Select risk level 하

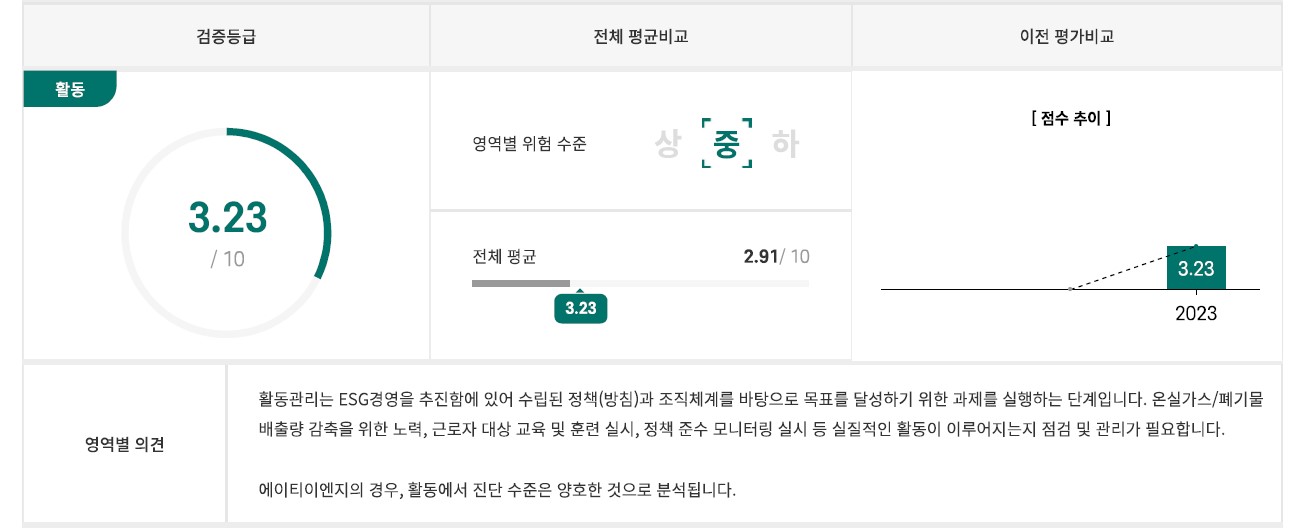[x=786, y=144]
